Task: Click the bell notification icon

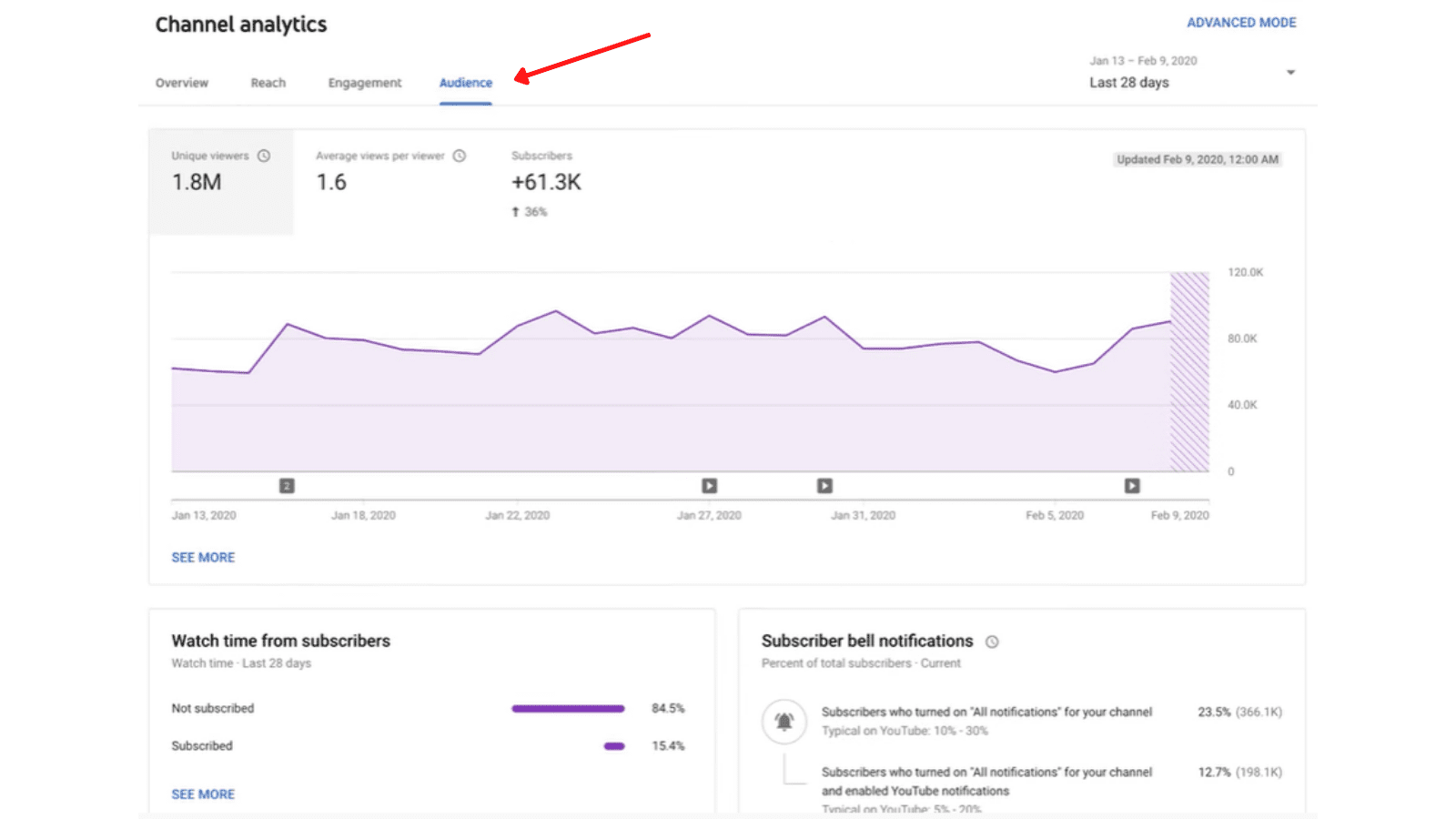Action: (x=784, y=722)
